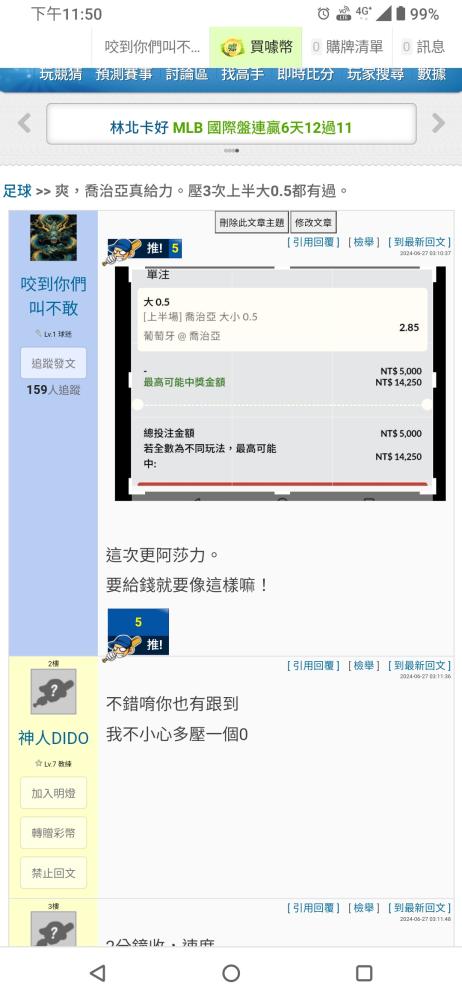Open 神人DIDO's placeholder avatar
The height and width of the screenshot is (1000, 462).
[53, 691]
